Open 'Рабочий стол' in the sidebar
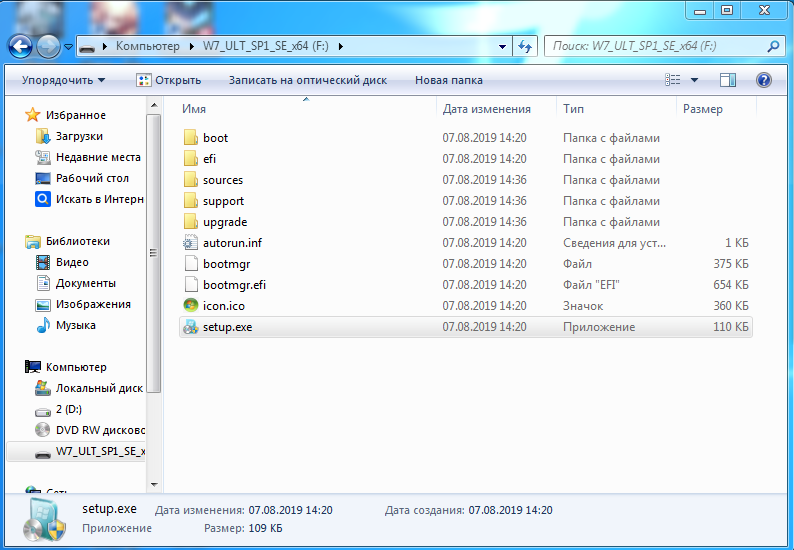This screenshot has width=794, height=550. tap(92, 178)
